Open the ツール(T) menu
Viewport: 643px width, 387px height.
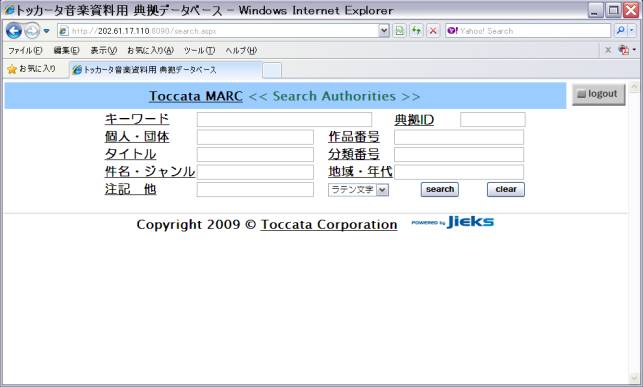[199, 50]
